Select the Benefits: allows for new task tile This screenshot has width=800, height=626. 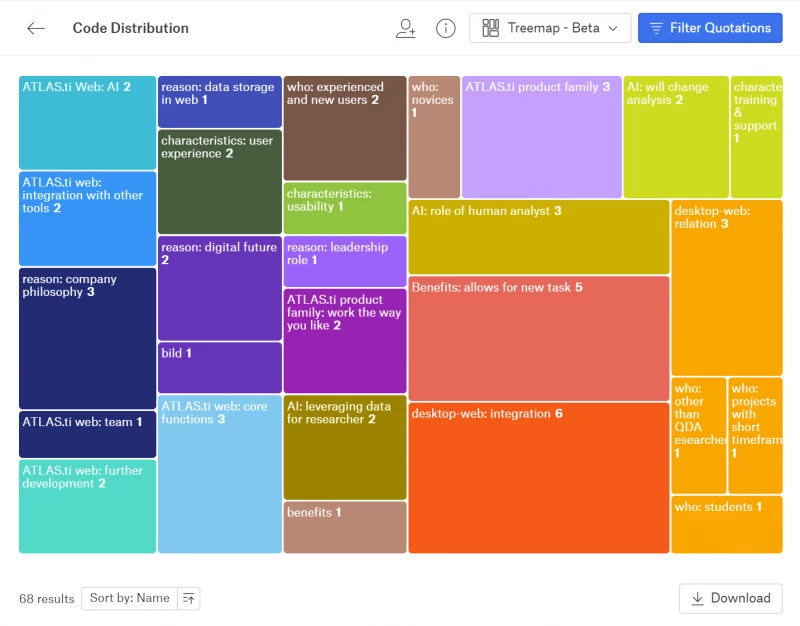[x=538, y=338]
